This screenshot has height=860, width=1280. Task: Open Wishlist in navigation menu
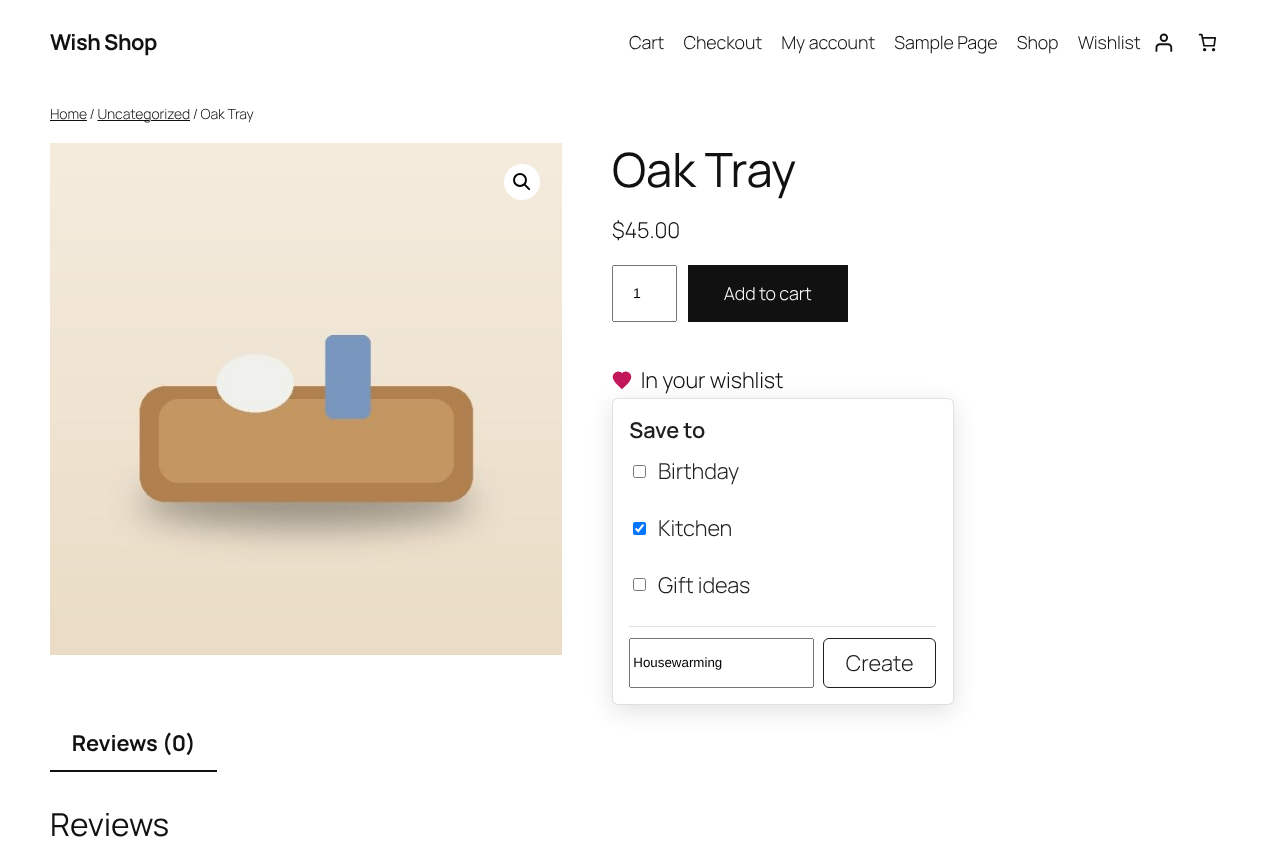click(1109, 43)
